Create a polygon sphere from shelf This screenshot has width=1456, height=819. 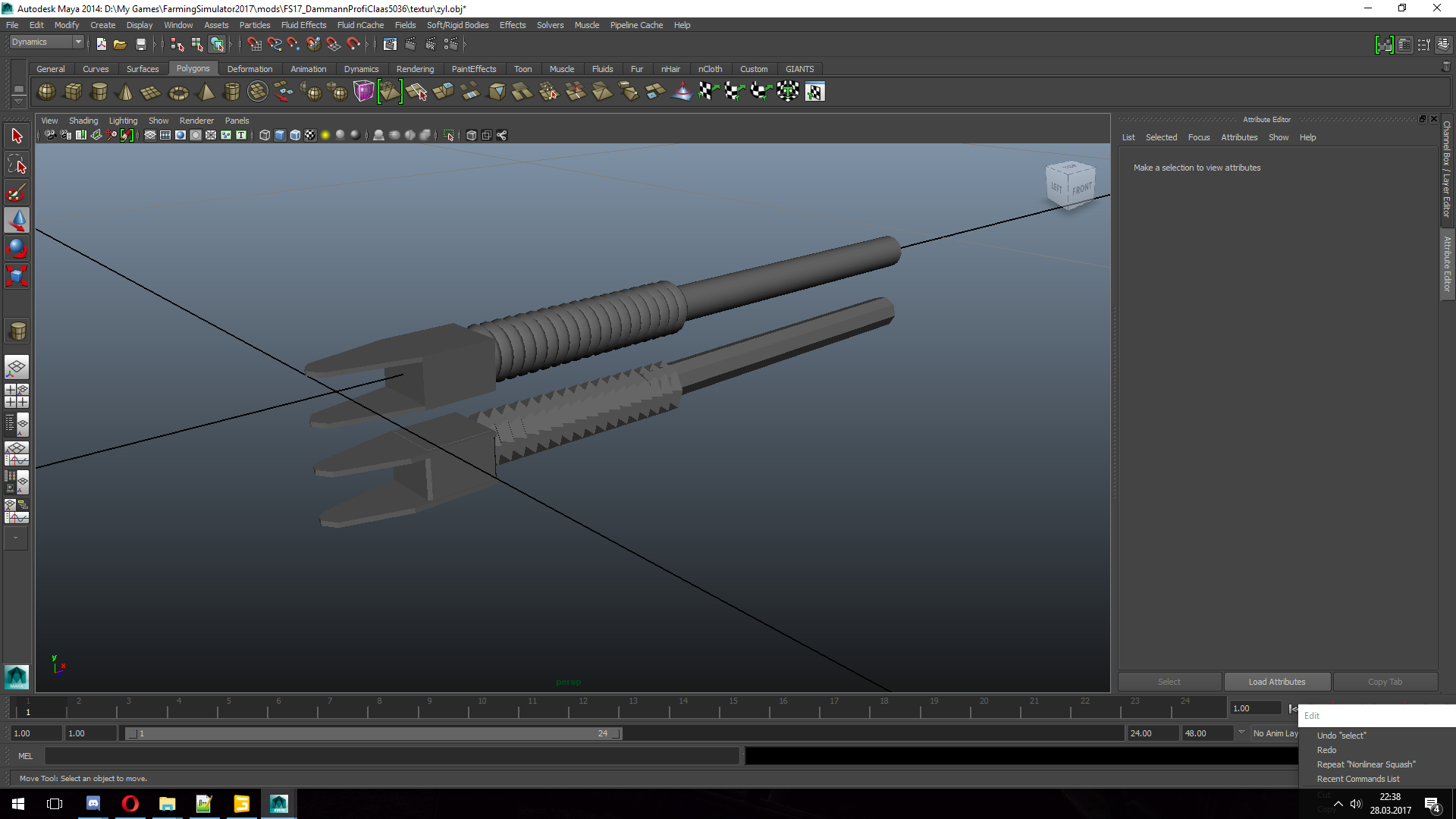(x=46, y=92)
